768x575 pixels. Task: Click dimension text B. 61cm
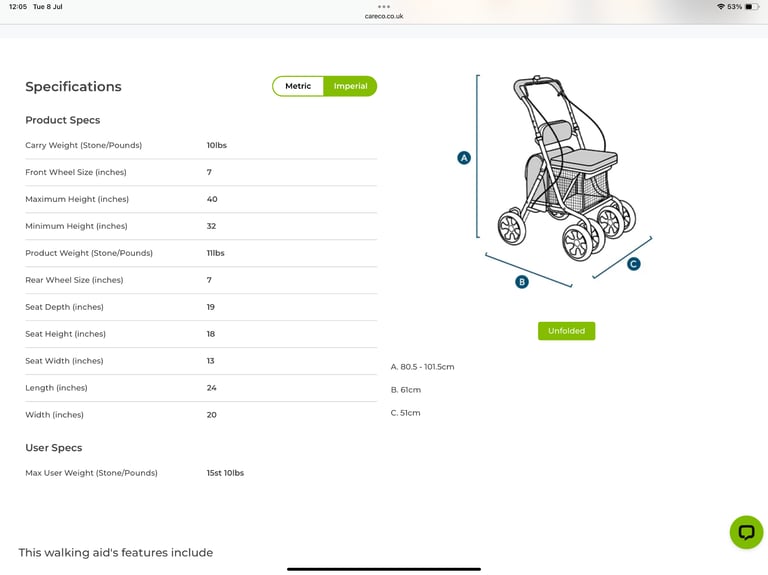(406, 390)
